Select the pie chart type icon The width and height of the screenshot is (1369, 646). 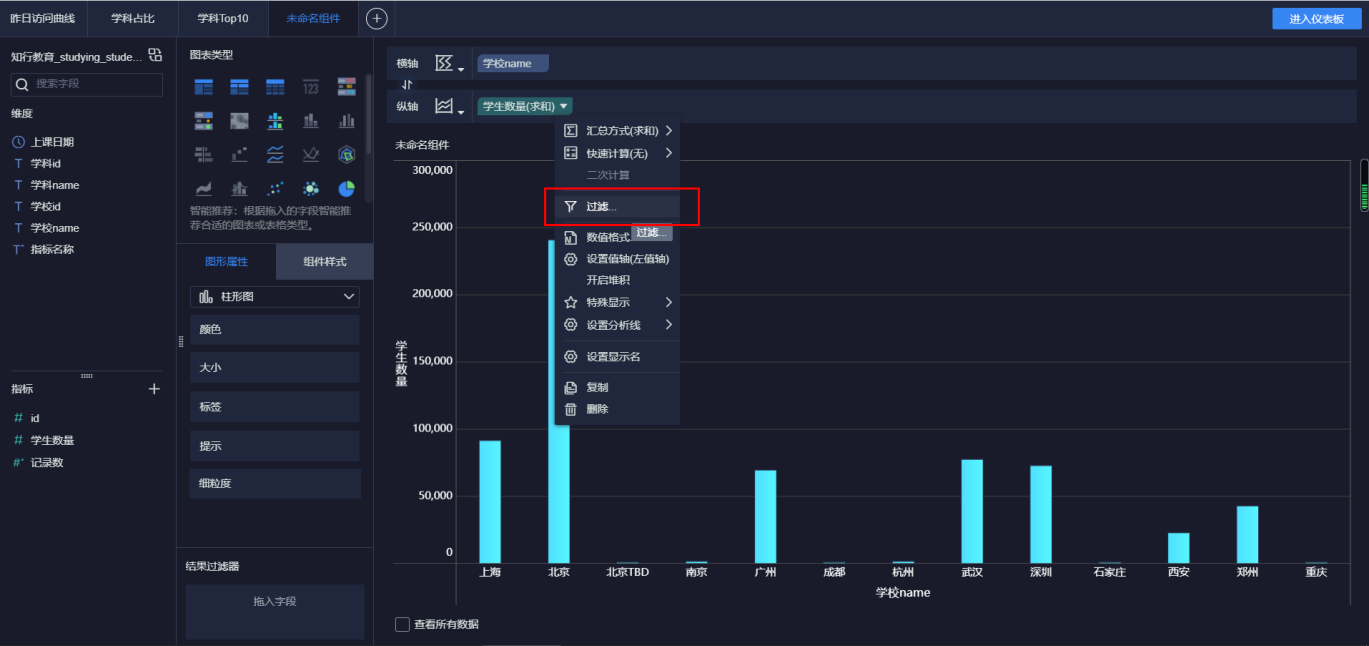347,187
